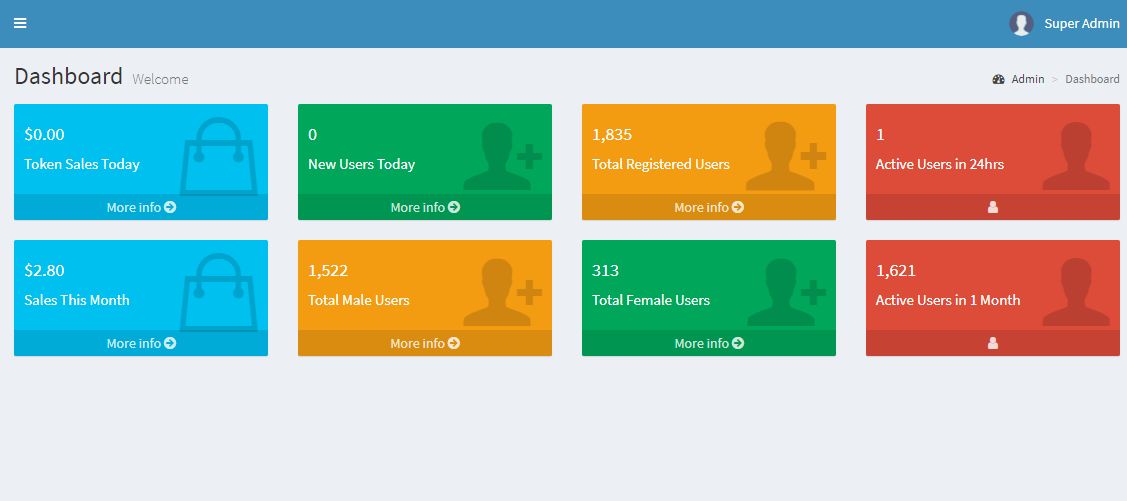Go to Admin in the breadcrumb
Image resolution: width=1127 pixels, height=501 pixels.
pos(1028,79)
